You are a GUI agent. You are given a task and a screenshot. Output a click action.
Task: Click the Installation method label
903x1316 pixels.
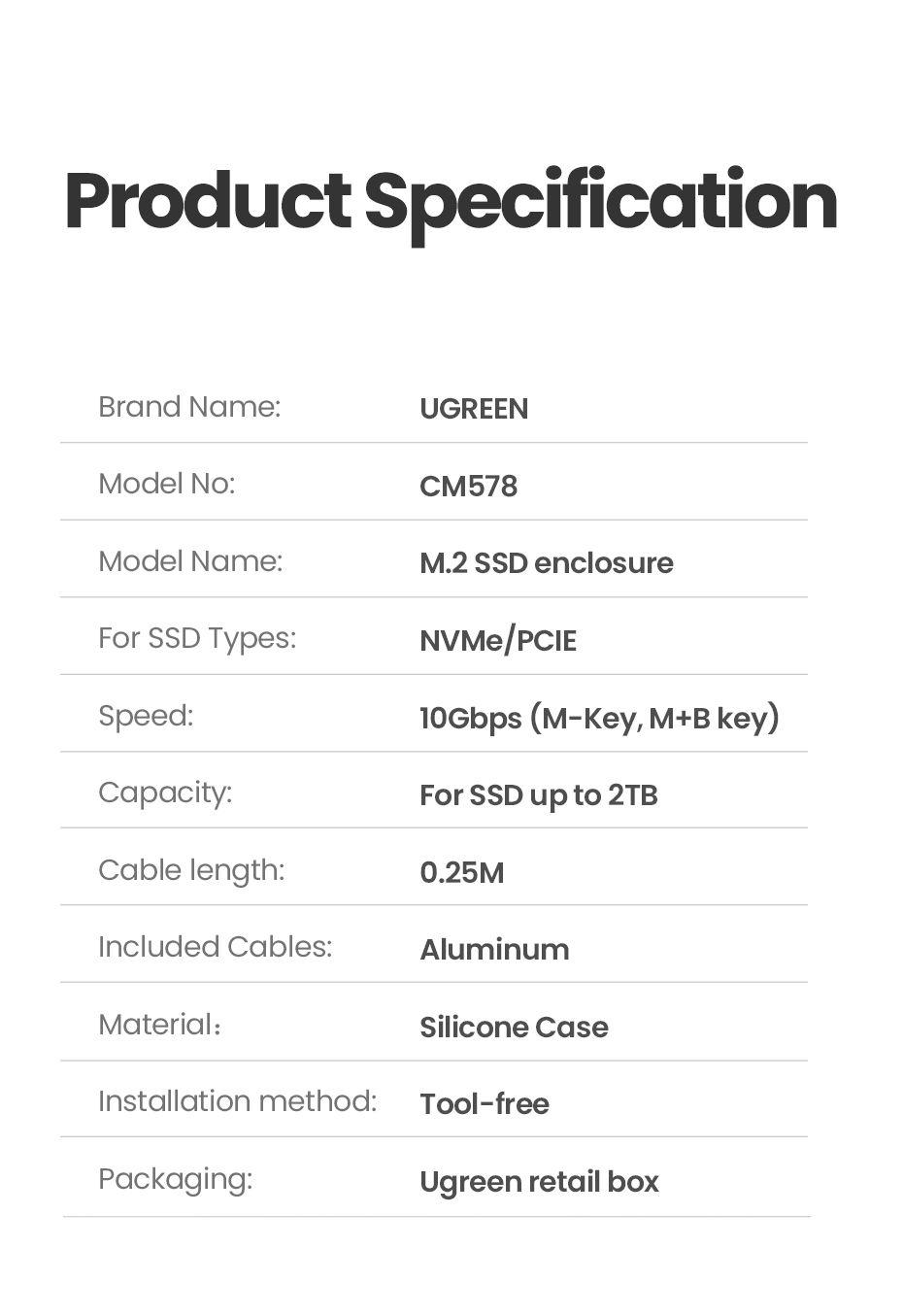(237, 1101)
